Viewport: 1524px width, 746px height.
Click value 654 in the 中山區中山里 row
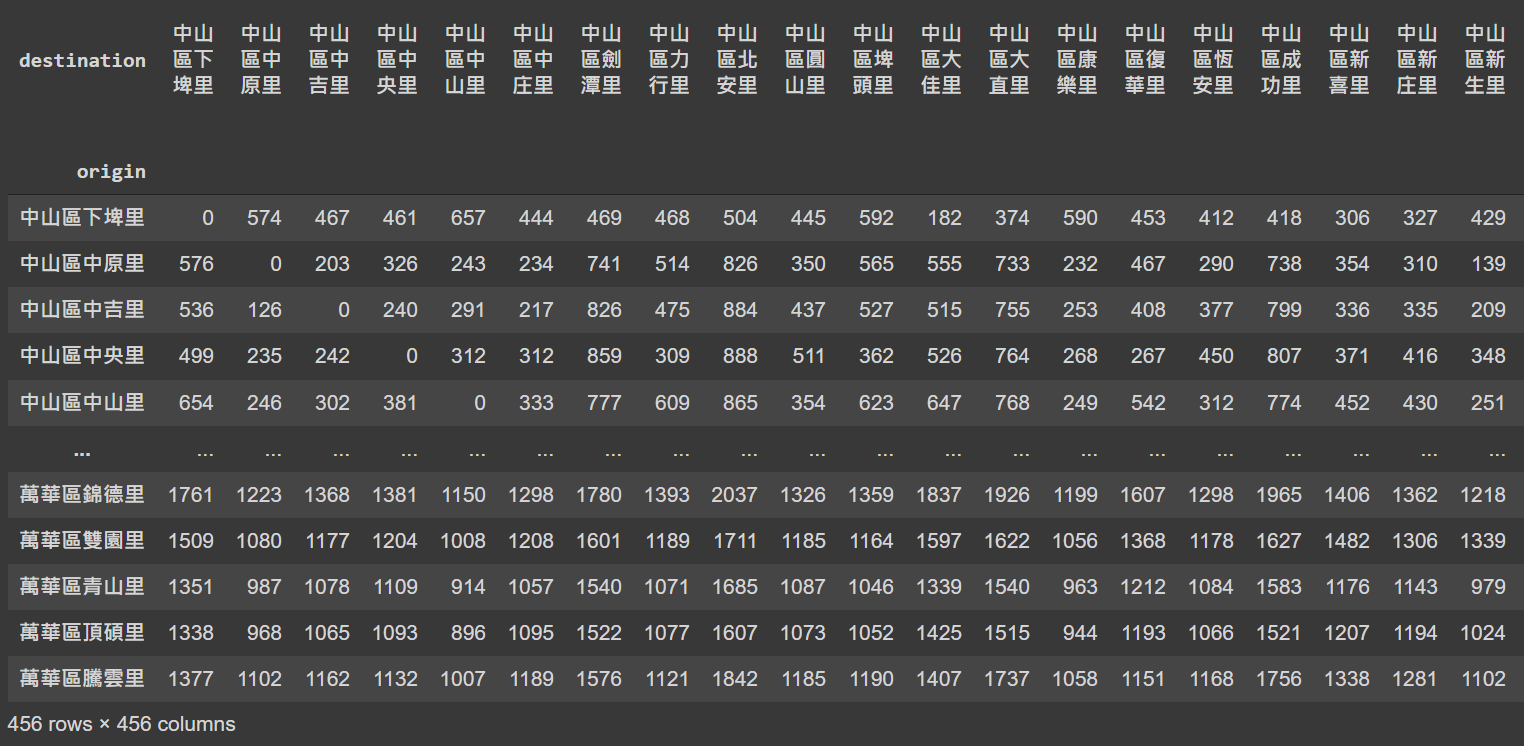click(196, 403)
